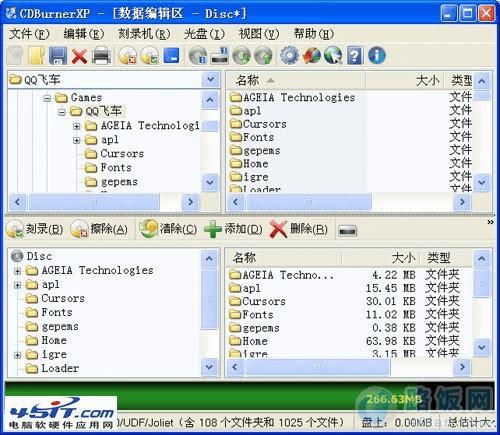Screen dimensions: 500x435
Task: Select the 4.22 MB AGEIA Techno... row
Action: point(344,275)
